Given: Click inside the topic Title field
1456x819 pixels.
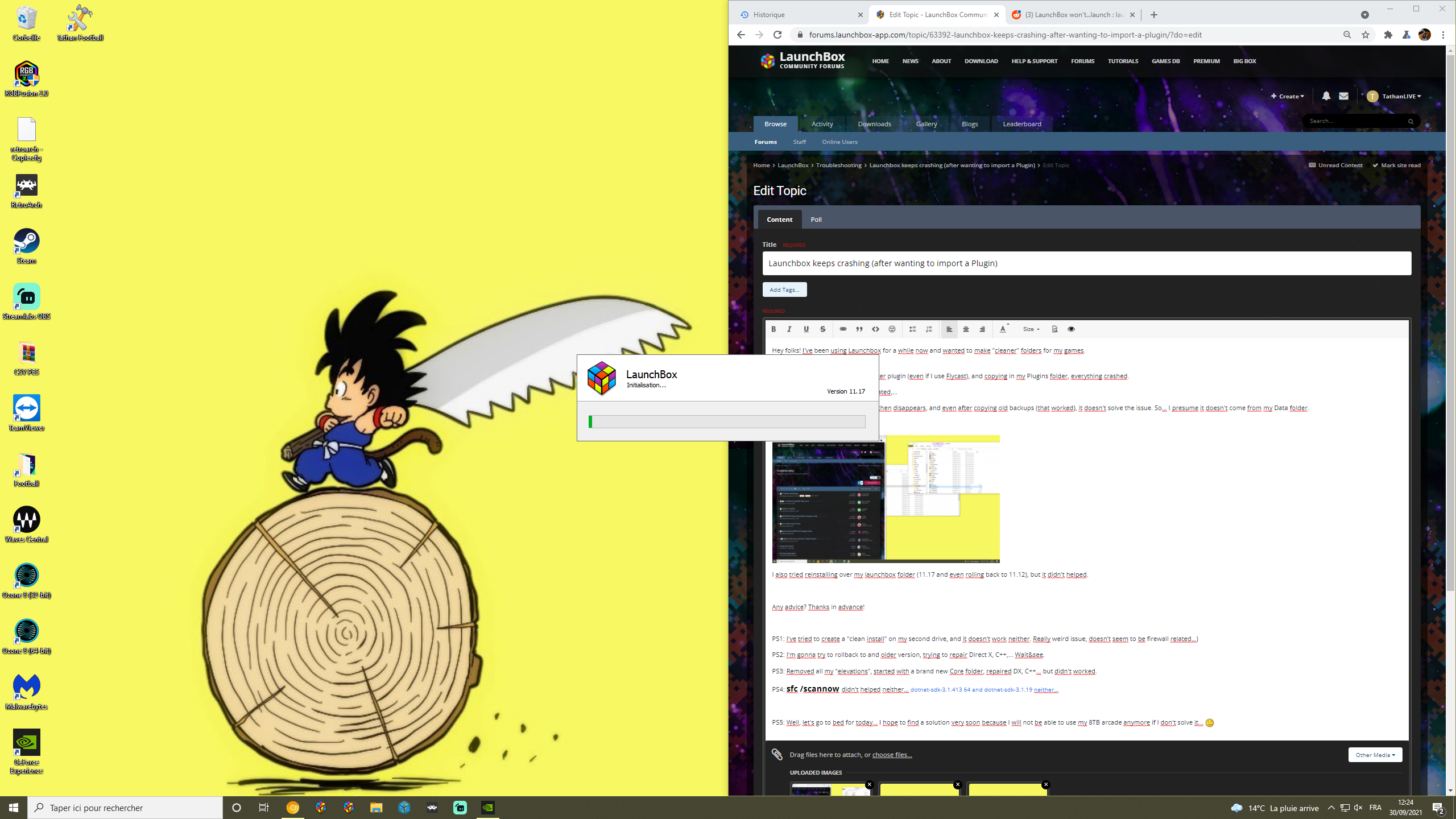Looking at the screenshot, I should click(1086, 263).
